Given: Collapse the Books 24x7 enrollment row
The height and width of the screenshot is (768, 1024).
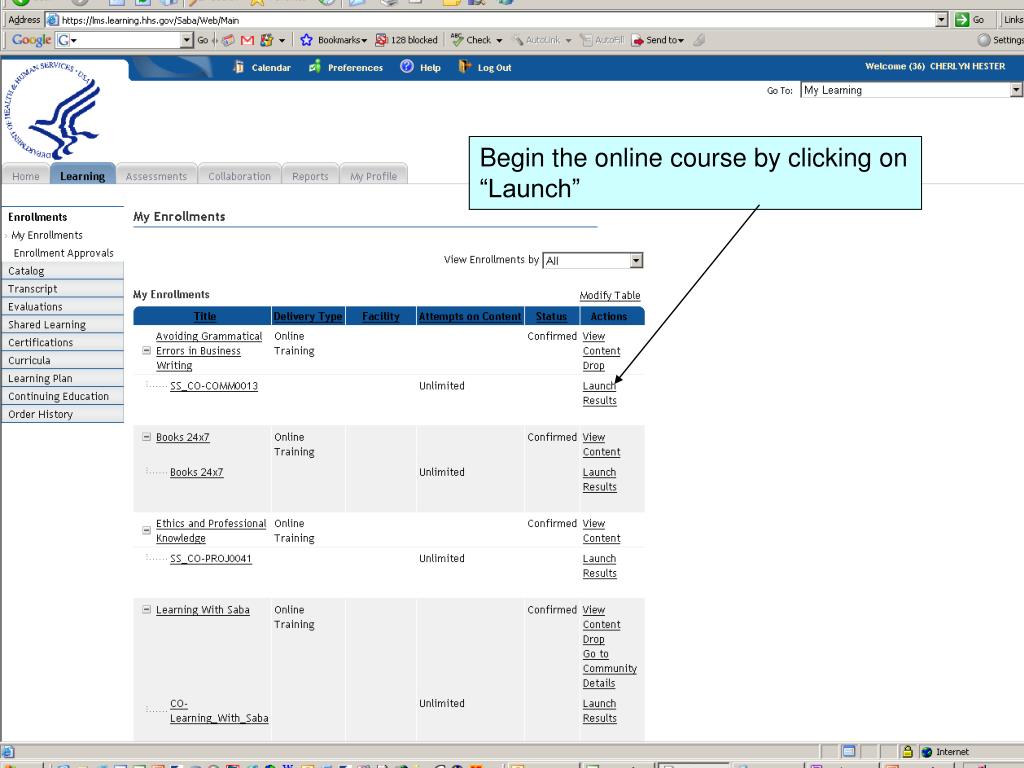Looking at the screenshot, I should click(x=147, y=437).
